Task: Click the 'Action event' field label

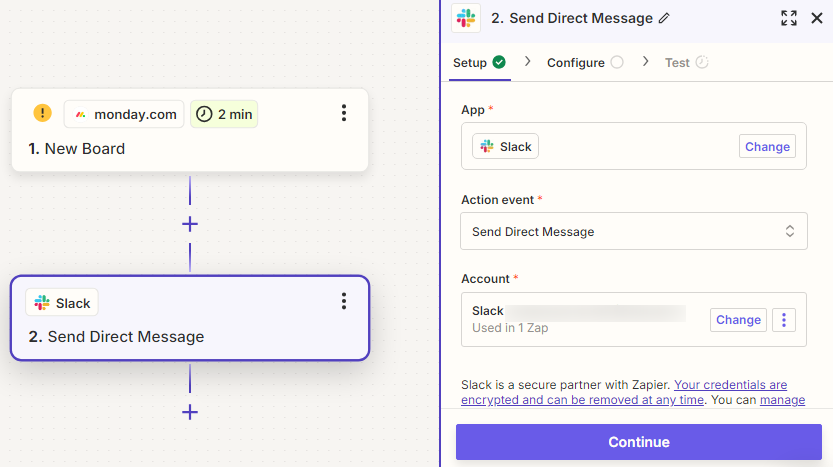Action: pos(497,200)
